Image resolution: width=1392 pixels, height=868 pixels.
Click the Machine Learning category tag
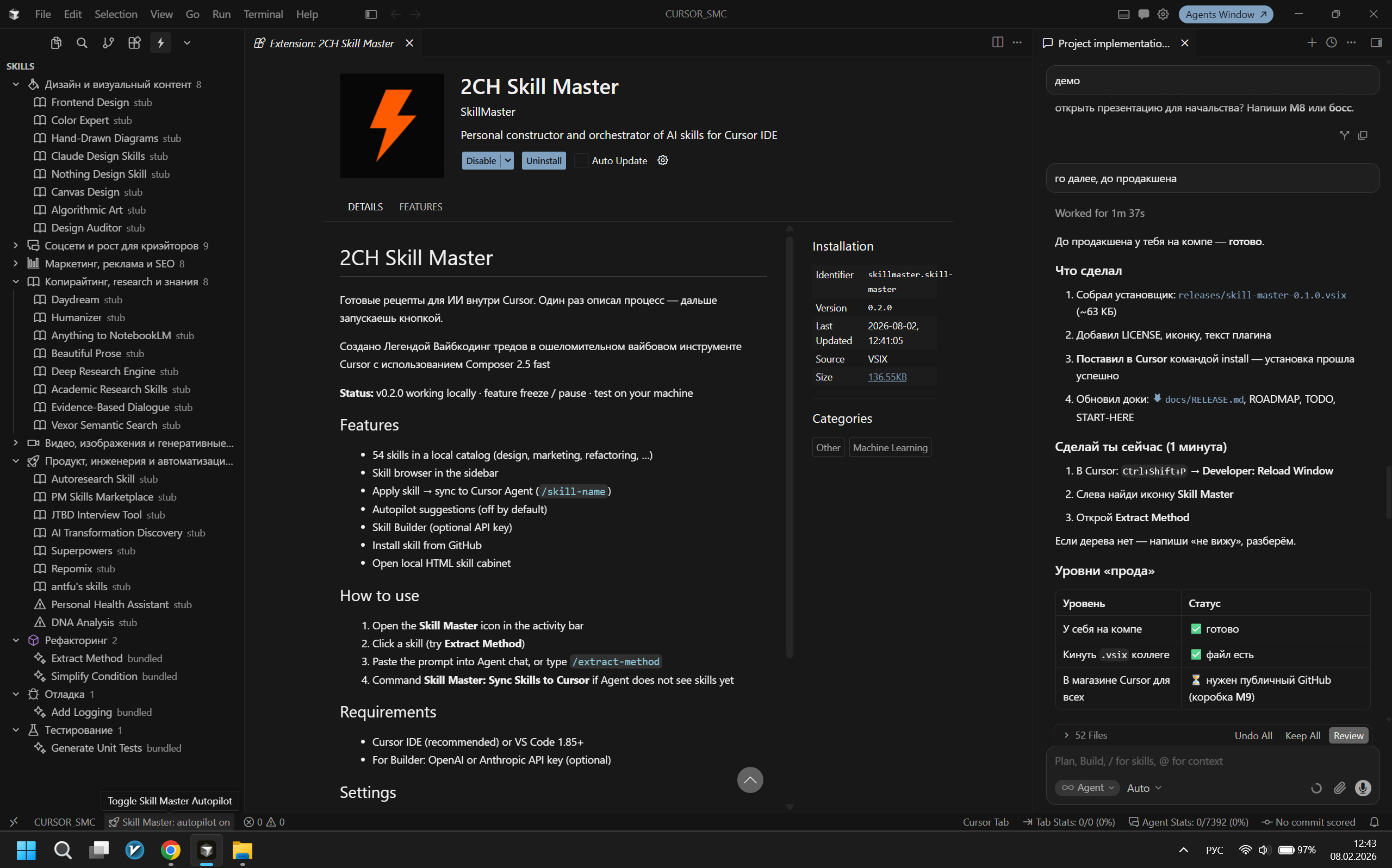coord(890,447)
